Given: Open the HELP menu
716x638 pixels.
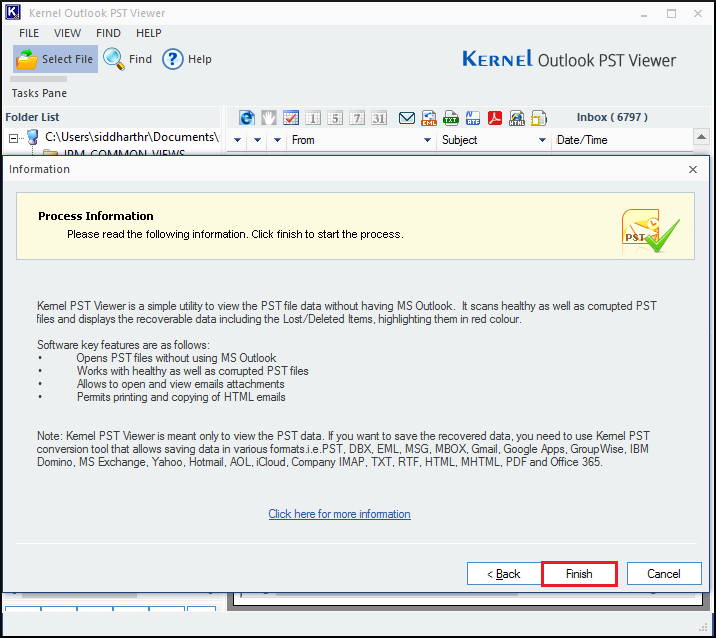Looking at the screenshot, I should pyautogui.click(x=148, y=33).
